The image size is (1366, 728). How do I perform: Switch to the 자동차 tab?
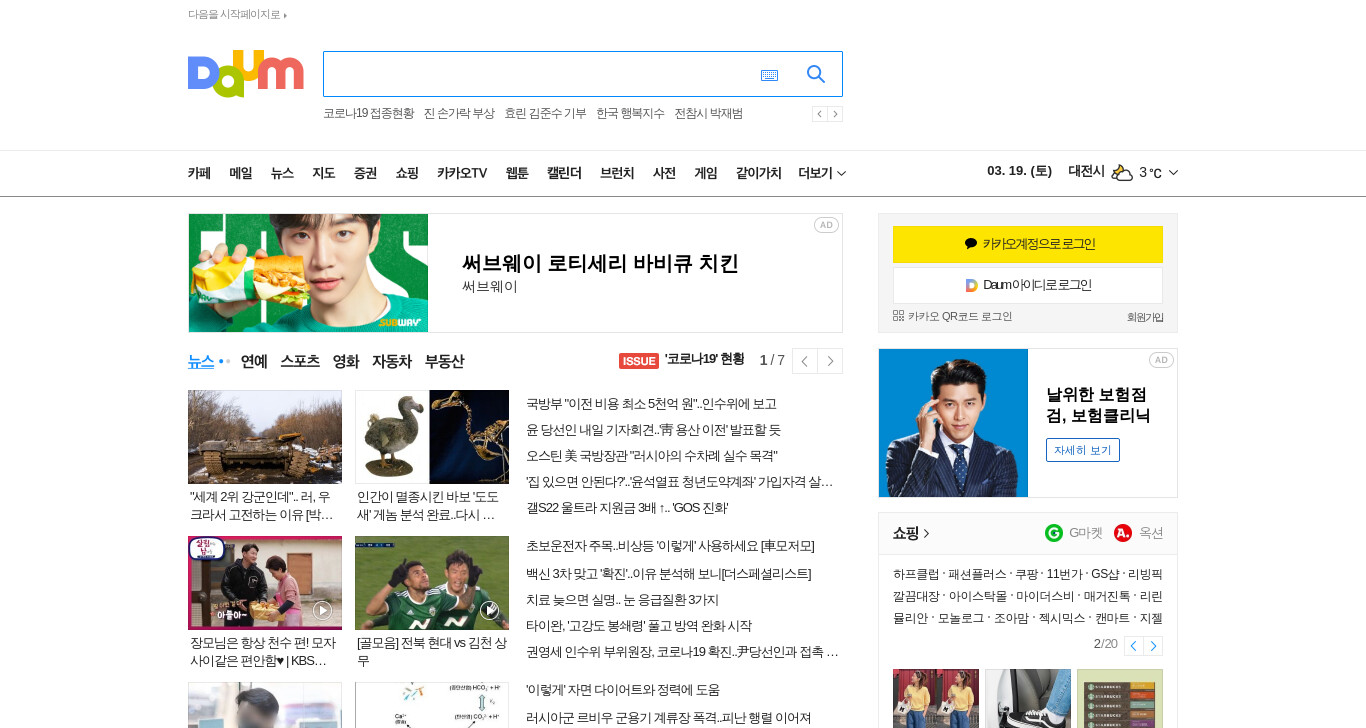pos(392,361)
